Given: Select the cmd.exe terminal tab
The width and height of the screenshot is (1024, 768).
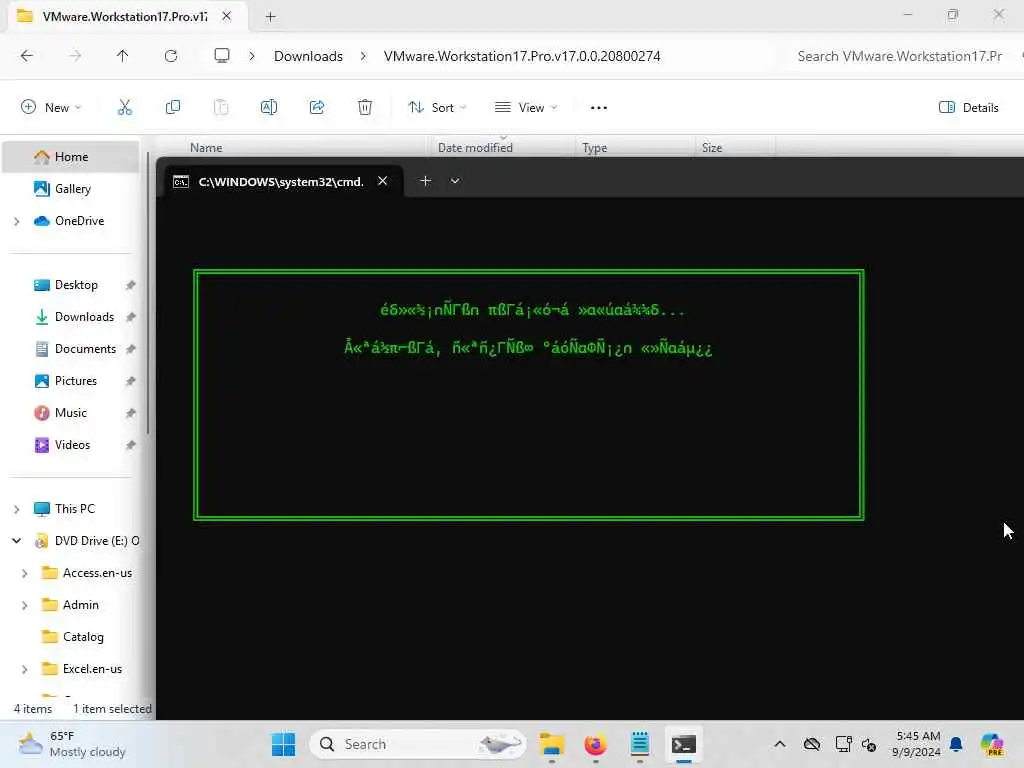Looking at the screenshot, I should 281,182.
